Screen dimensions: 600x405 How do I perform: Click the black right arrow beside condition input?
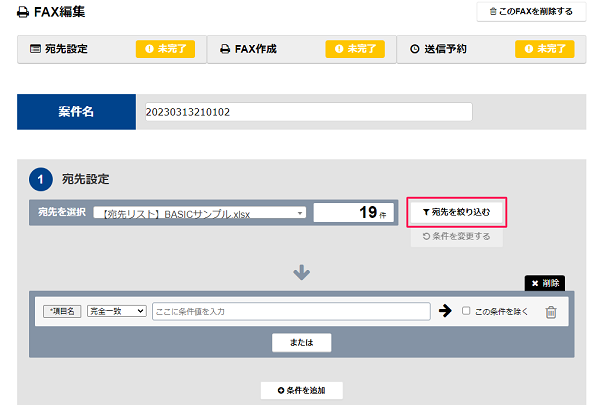pos(445,310)
